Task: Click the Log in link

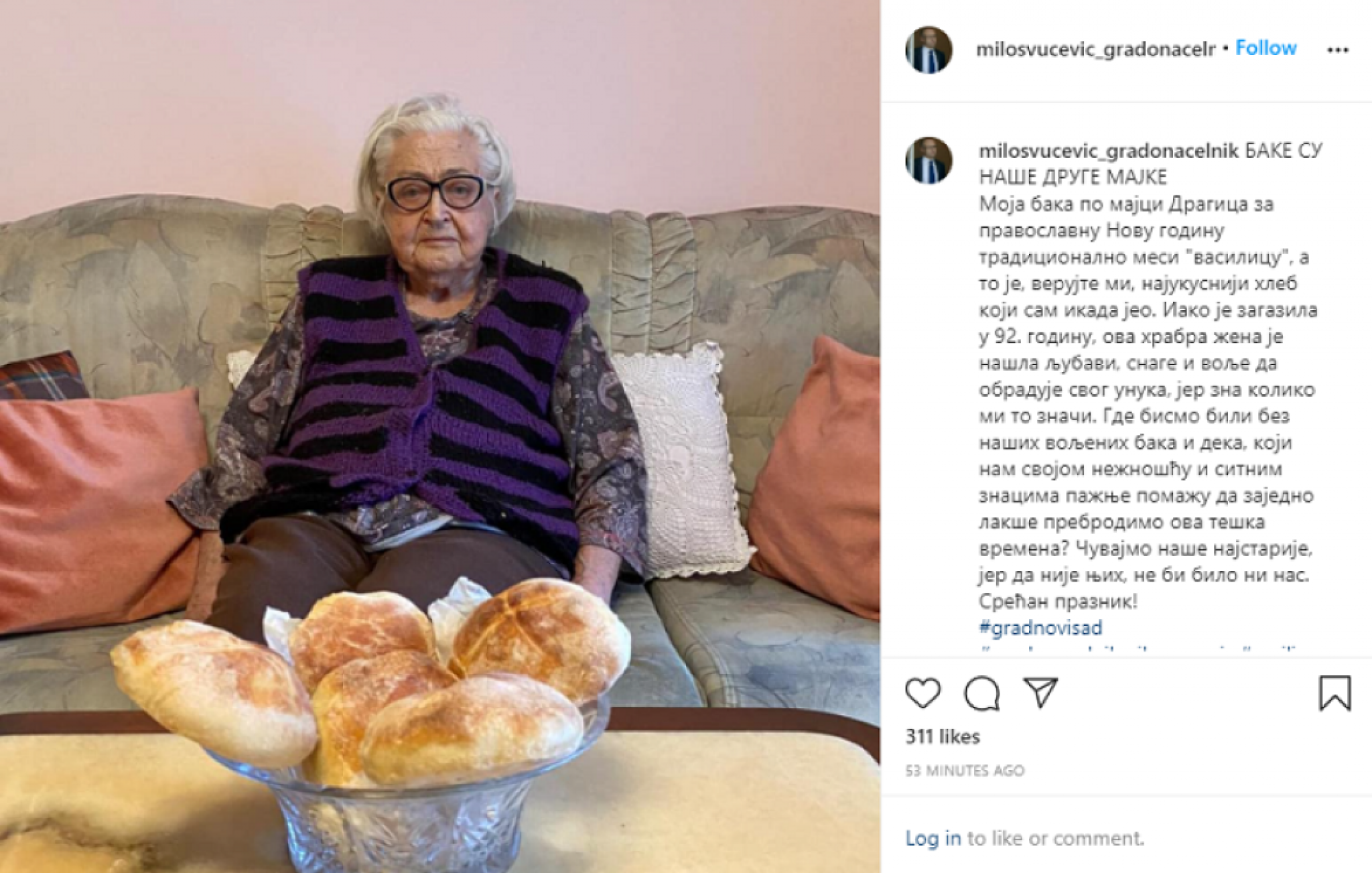Action: pos(933,838)
